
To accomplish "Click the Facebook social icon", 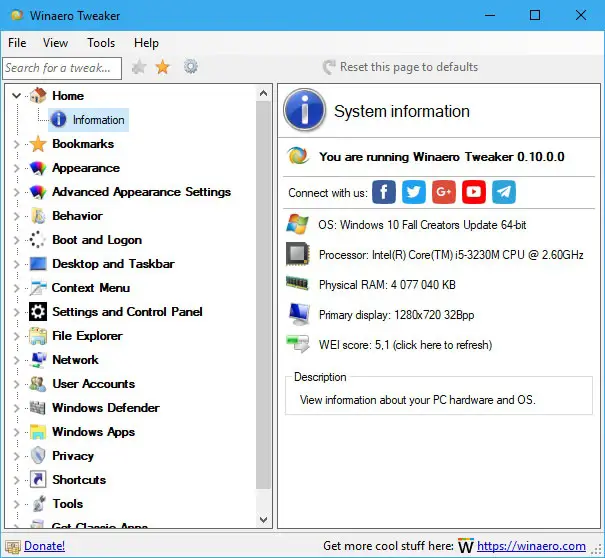I will pos(384,192).
